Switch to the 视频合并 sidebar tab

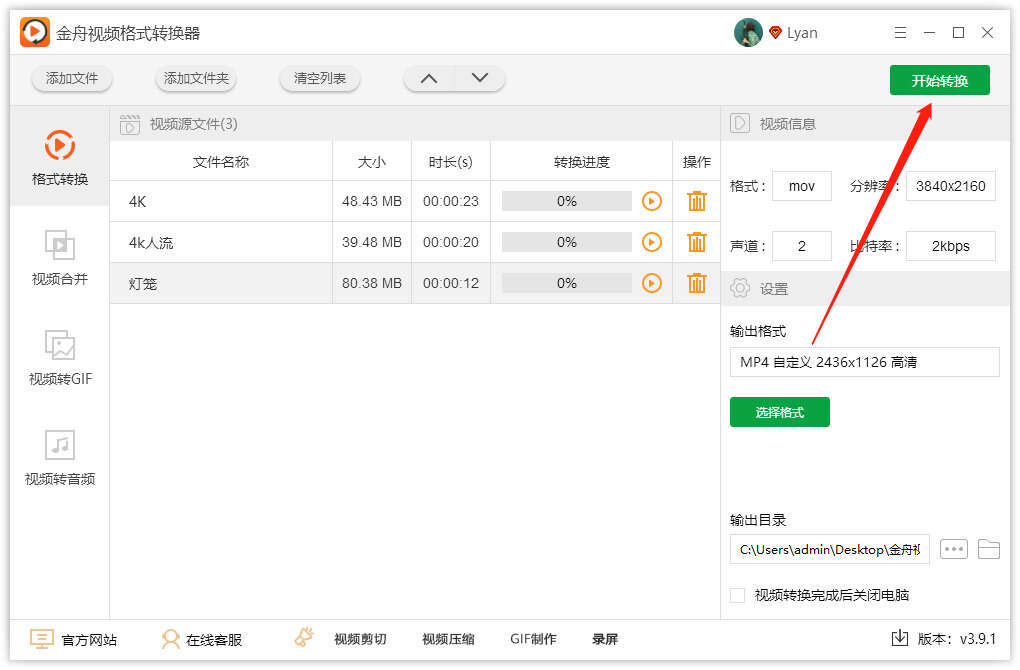(x=60, y=258)
